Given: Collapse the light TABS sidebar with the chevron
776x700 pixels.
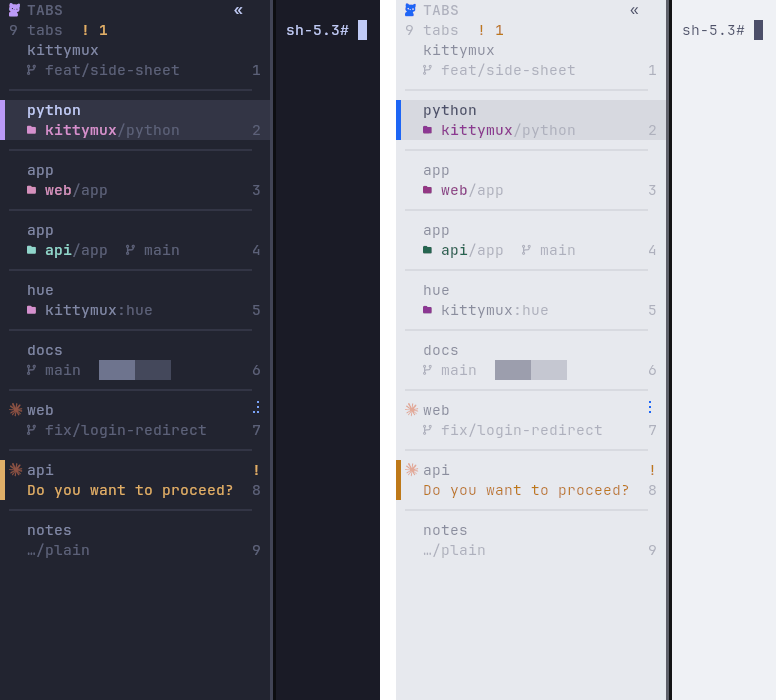Looking at the screenshot, I should 634,10.
